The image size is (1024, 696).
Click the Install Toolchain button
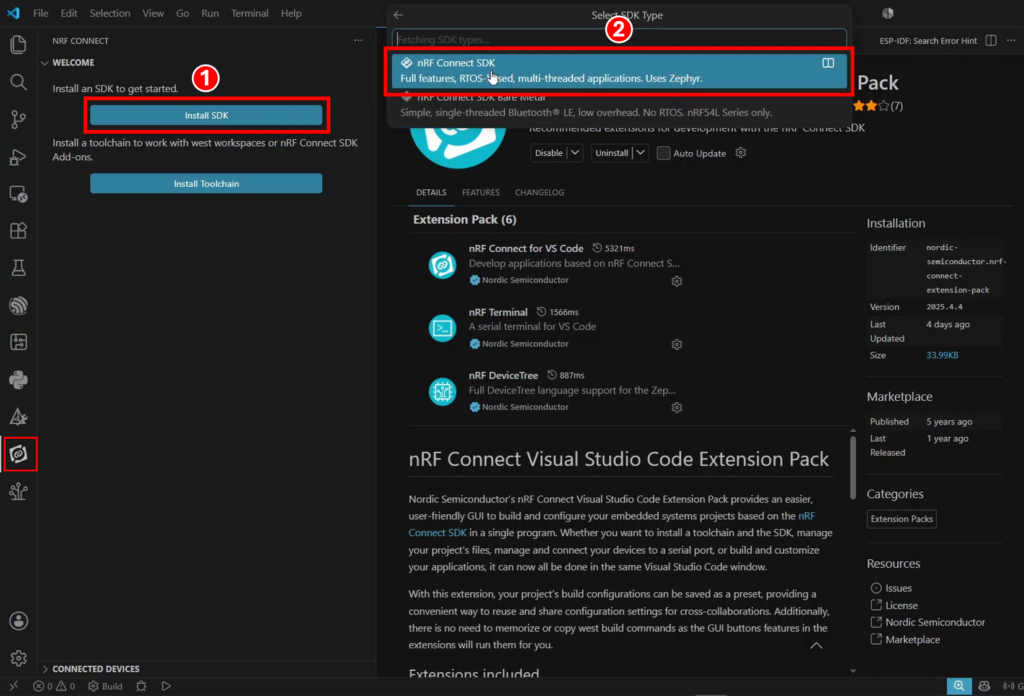click(206, 183)
